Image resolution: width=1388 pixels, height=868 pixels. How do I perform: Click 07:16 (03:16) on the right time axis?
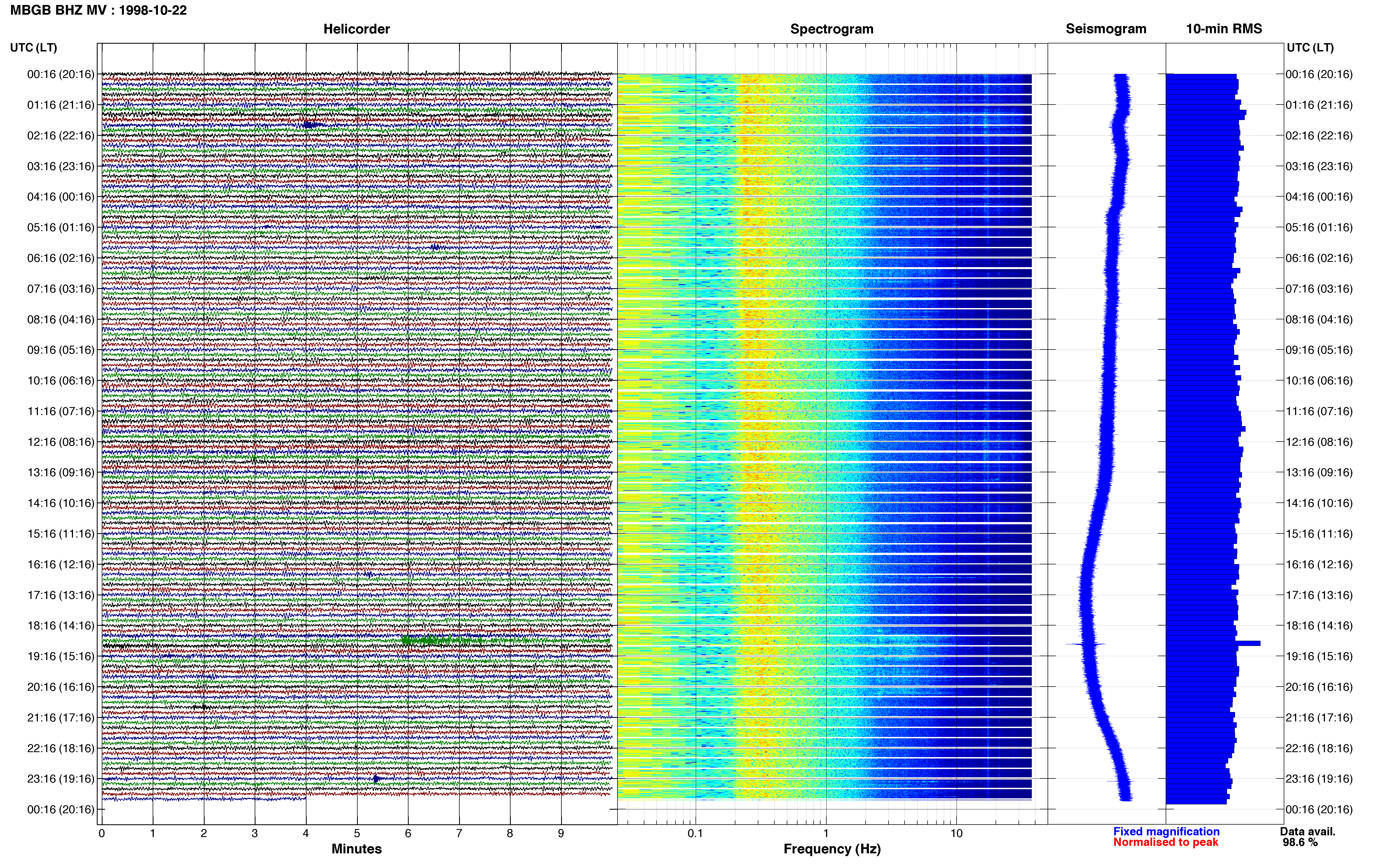[x=1319, y=289]
